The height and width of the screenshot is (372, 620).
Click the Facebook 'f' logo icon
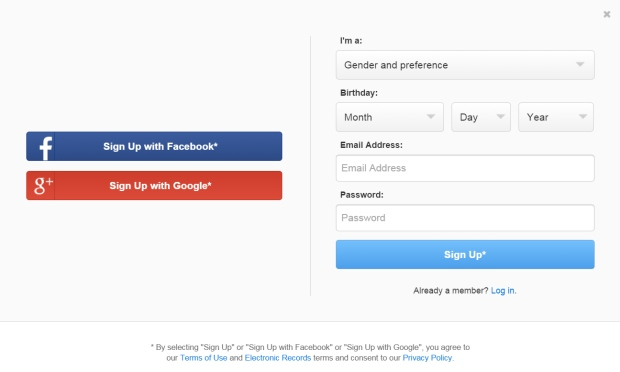[x=46, y=148]
